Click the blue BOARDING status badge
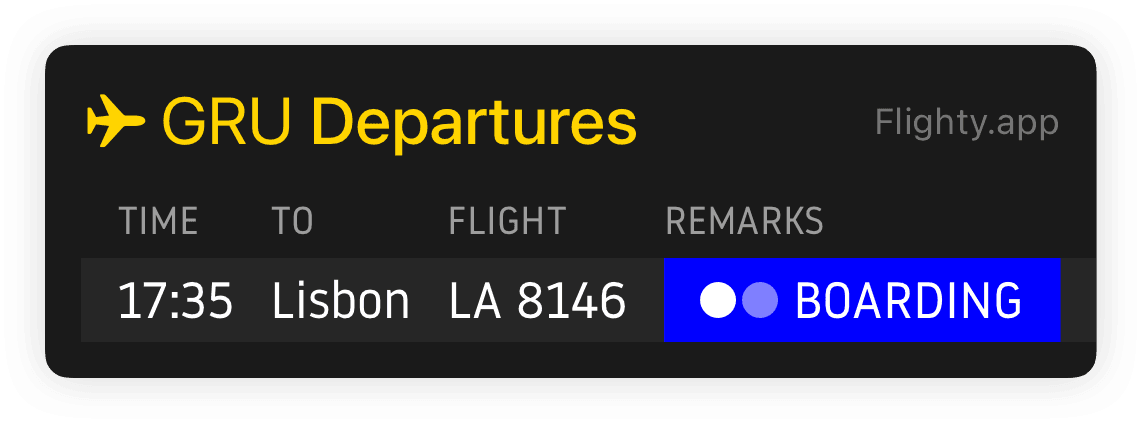This screenshot has width=1142, height=423. pyautogui.click(x=862, y=300)
